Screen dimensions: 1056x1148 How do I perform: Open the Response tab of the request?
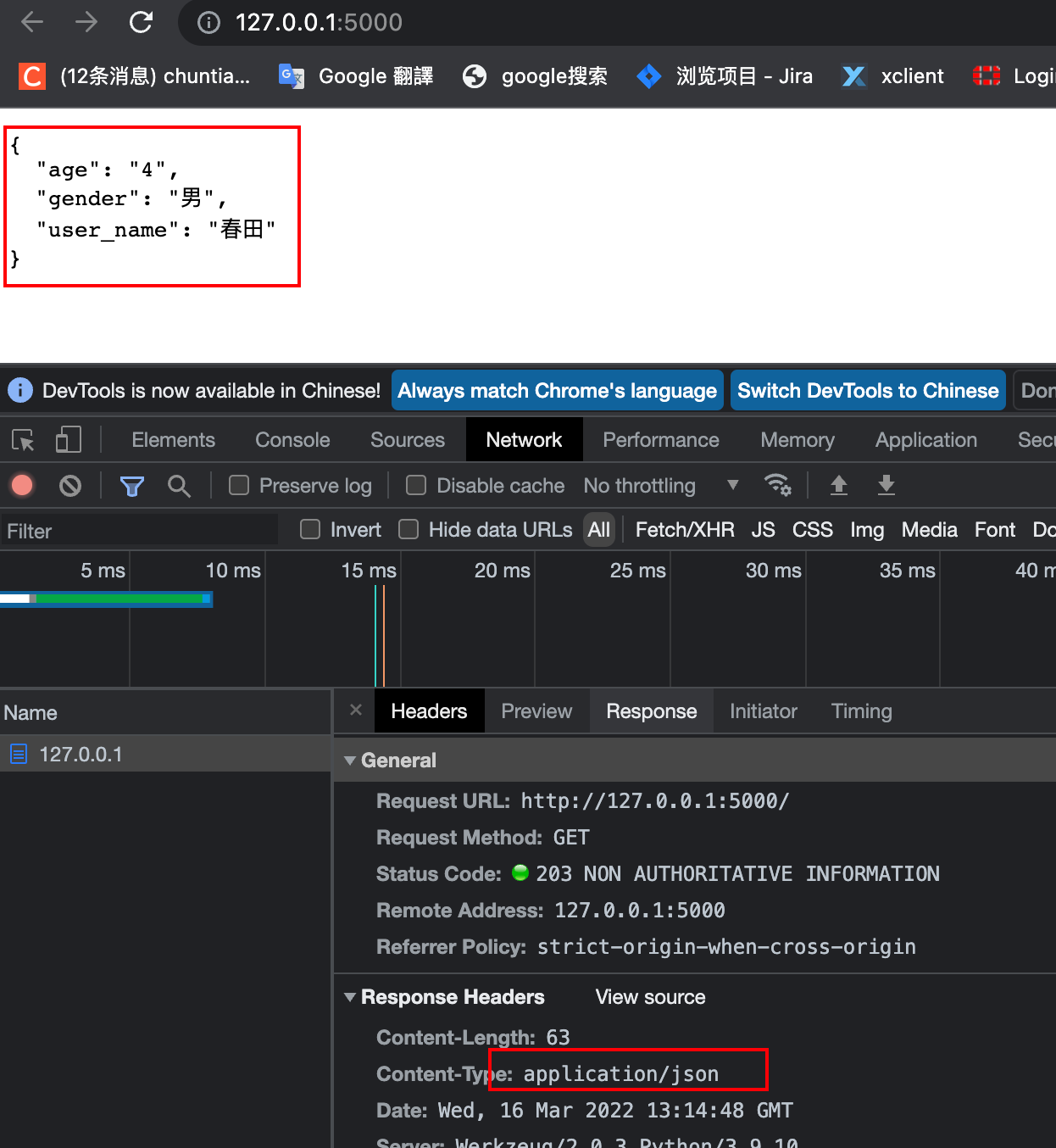click(x=652, y=711)
